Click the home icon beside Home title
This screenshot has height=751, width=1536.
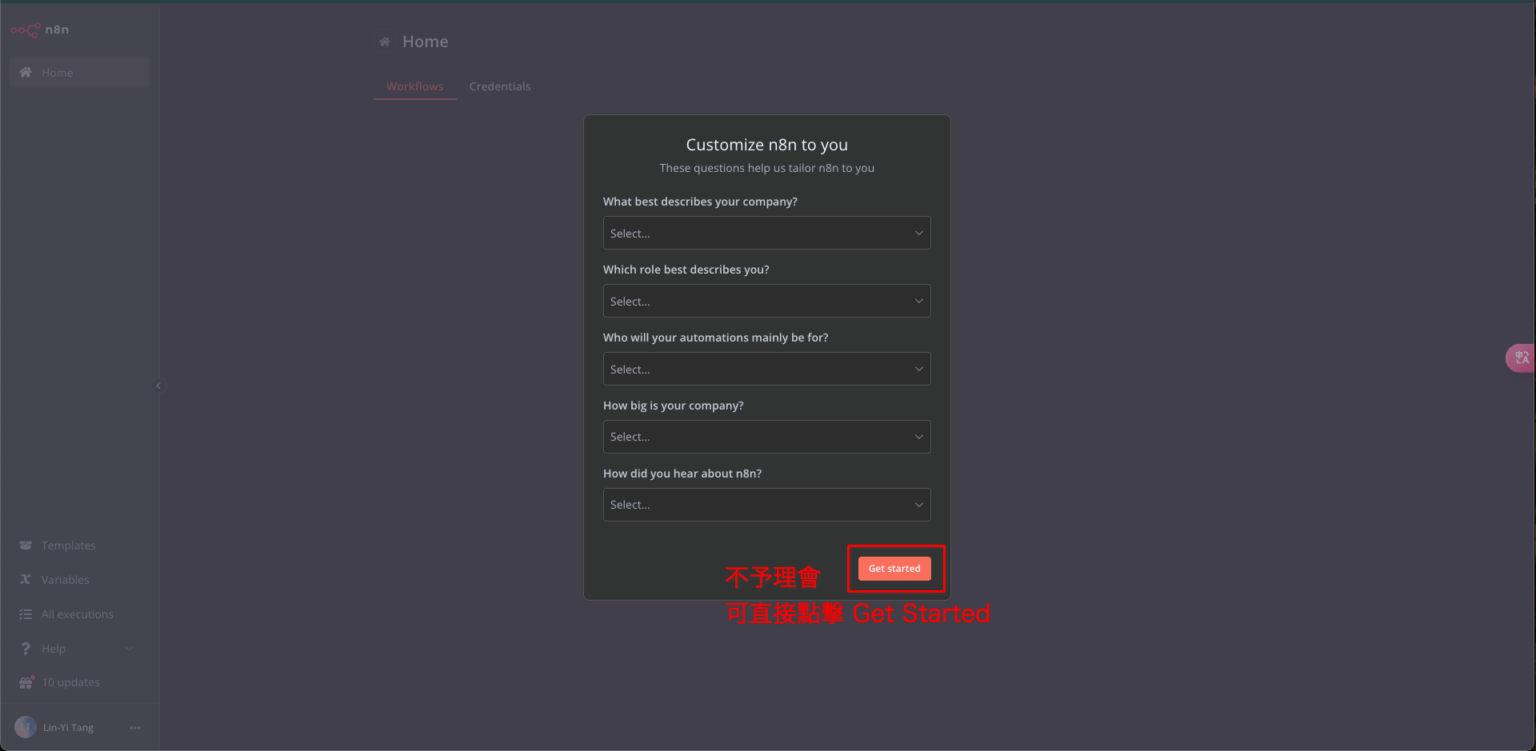385,42
